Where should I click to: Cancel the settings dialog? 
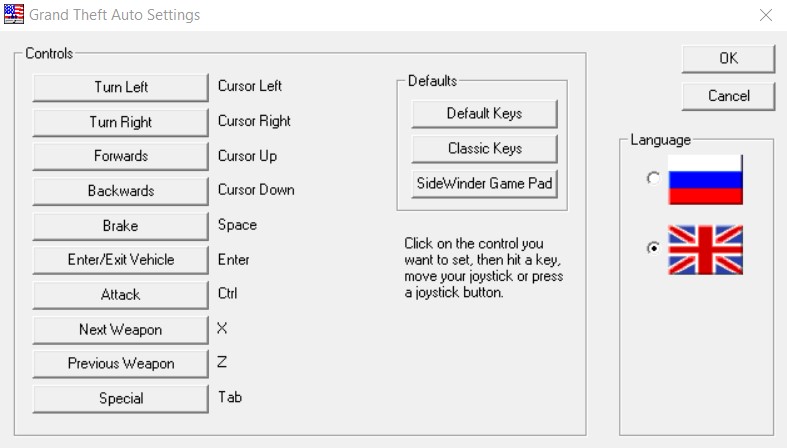(x=728, y=96)
